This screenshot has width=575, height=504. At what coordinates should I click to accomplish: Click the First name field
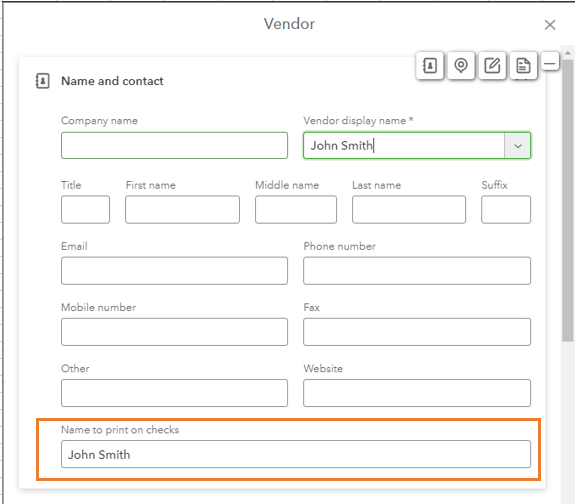coord(183,209)
